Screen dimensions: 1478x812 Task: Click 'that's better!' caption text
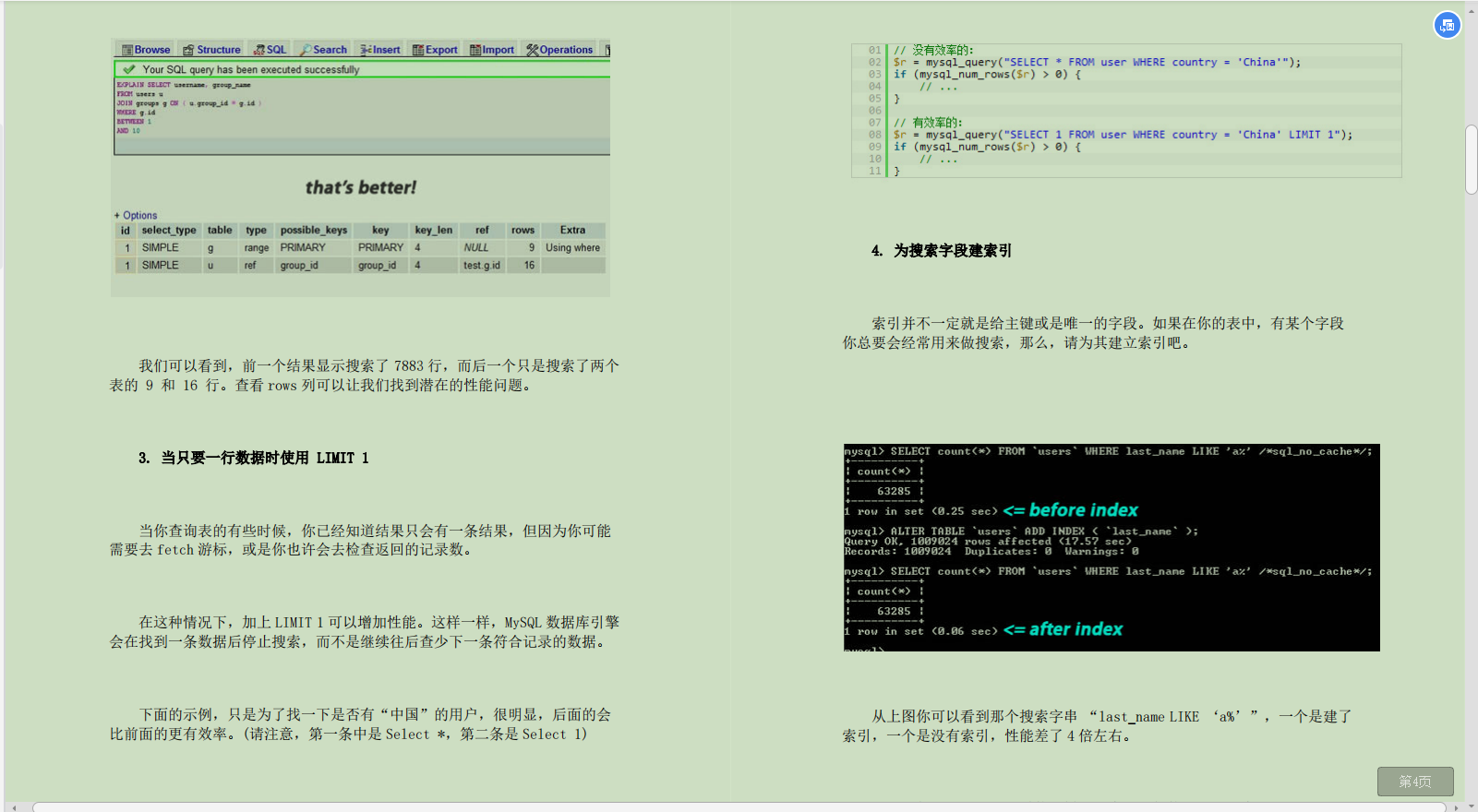click(x=361, y=187)
